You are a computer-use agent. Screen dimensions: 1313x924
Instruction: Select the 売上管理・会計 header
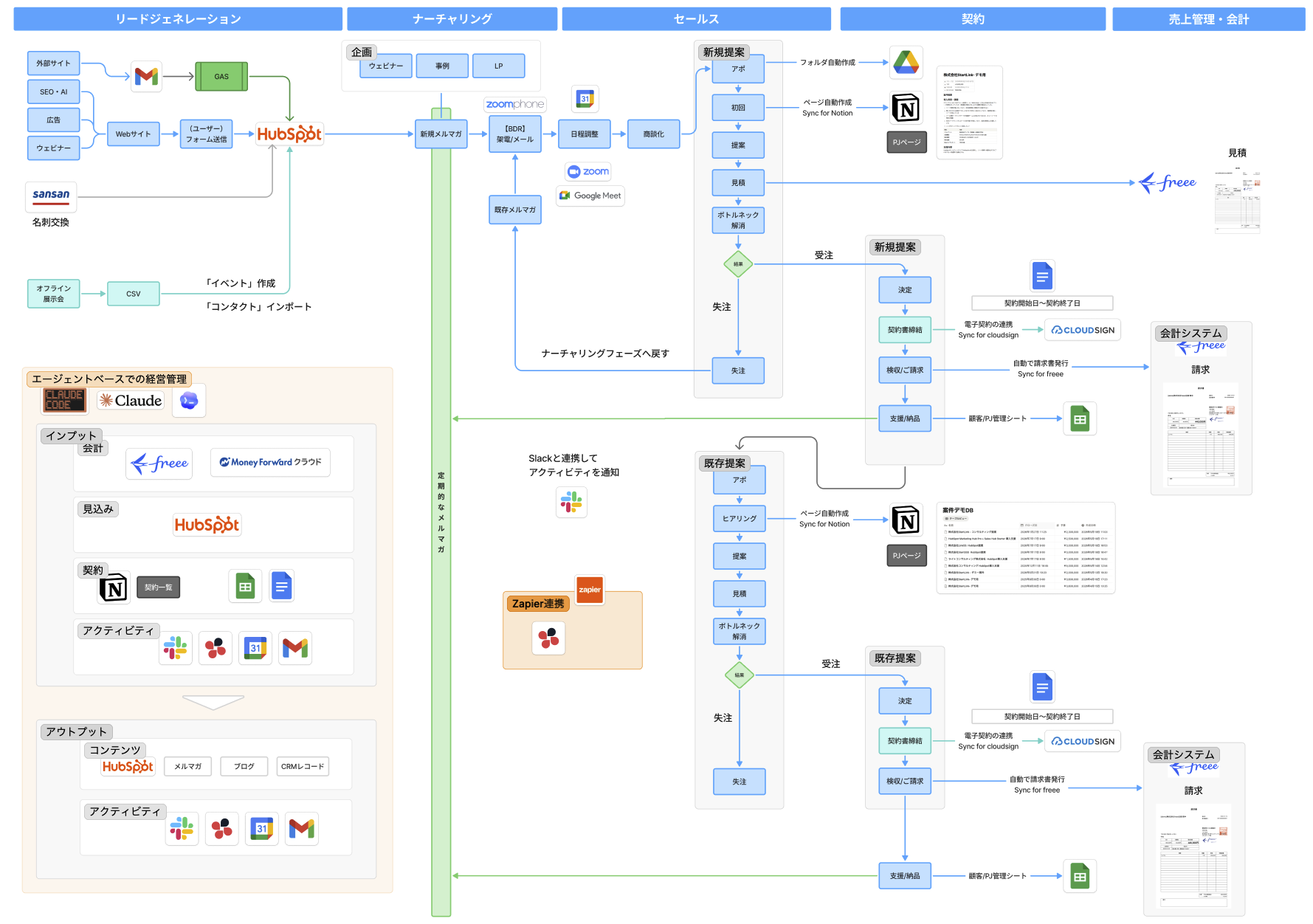click(1209, 19)
